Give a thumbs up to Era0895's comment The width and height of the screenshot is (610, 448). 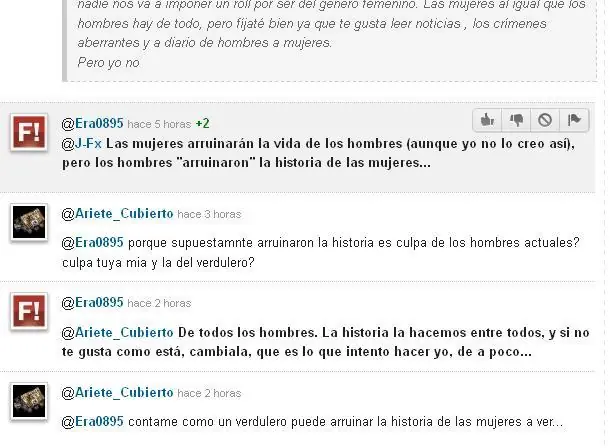(x=487, y=120)
